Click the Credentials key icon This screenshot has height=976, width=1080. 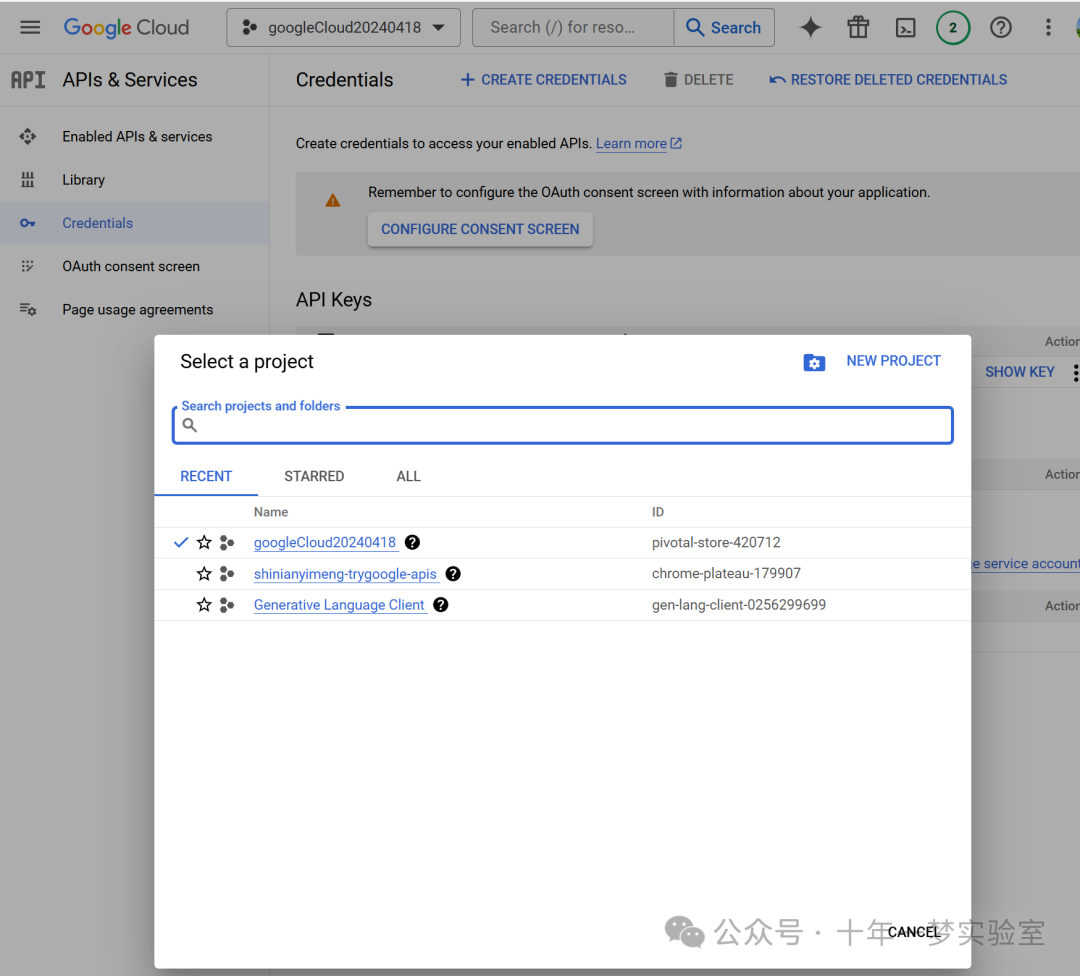coord(28,223)
